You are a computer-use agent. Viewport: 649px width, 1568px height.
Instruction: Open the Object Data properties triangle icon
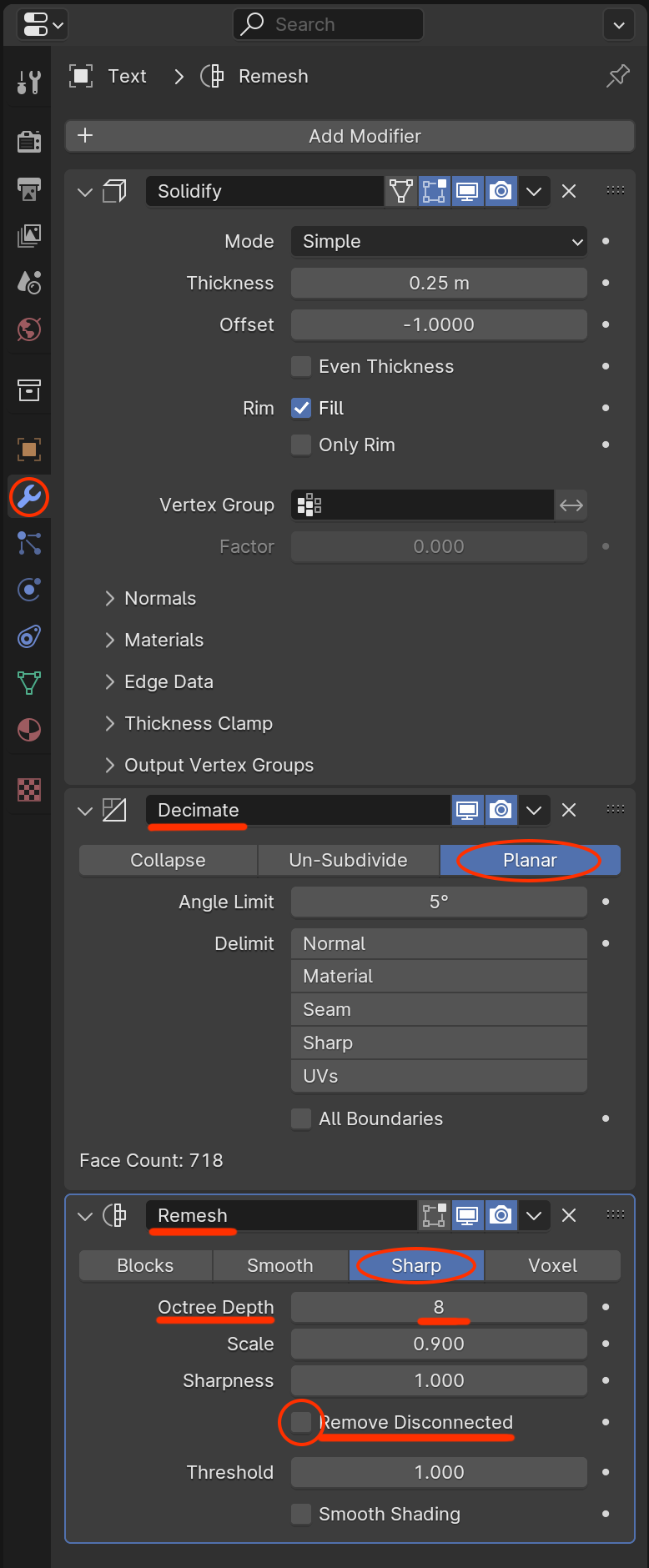pyautogui.click(x=29, y=683)
